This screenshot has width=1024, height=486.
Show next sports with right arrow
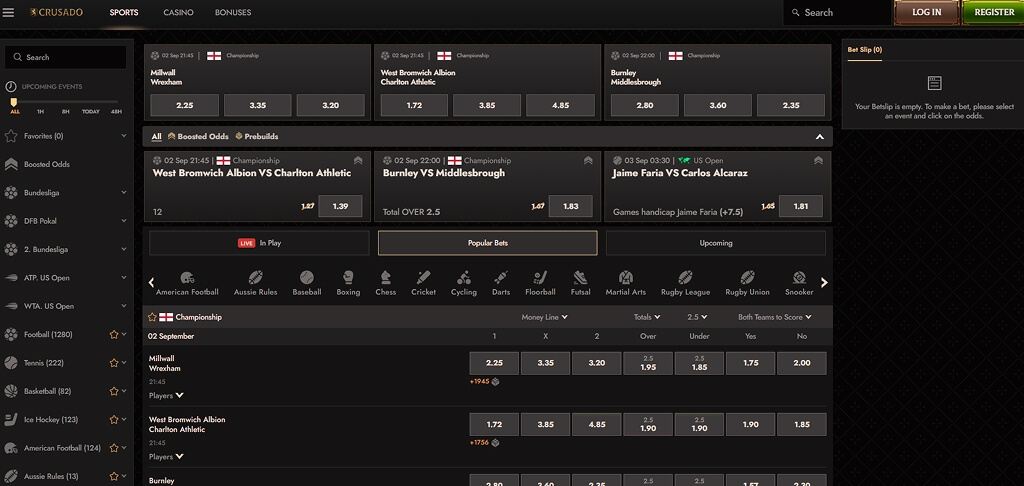point(824,283)
